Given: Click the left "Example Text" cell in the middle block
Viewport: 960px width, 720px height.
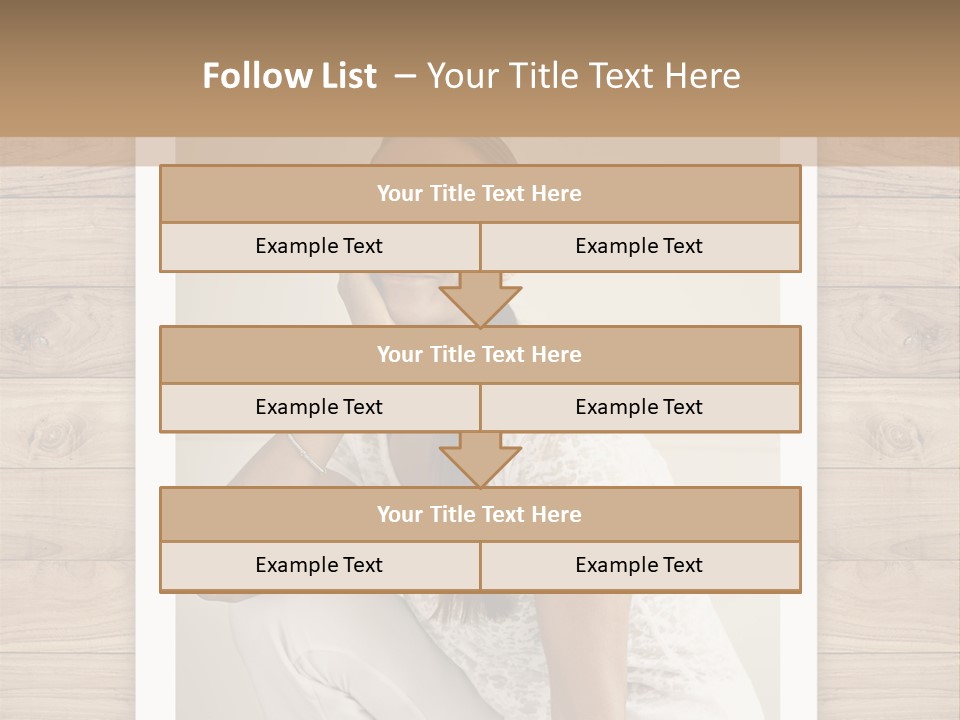Looking at the screenshot, I should point(319,407).
